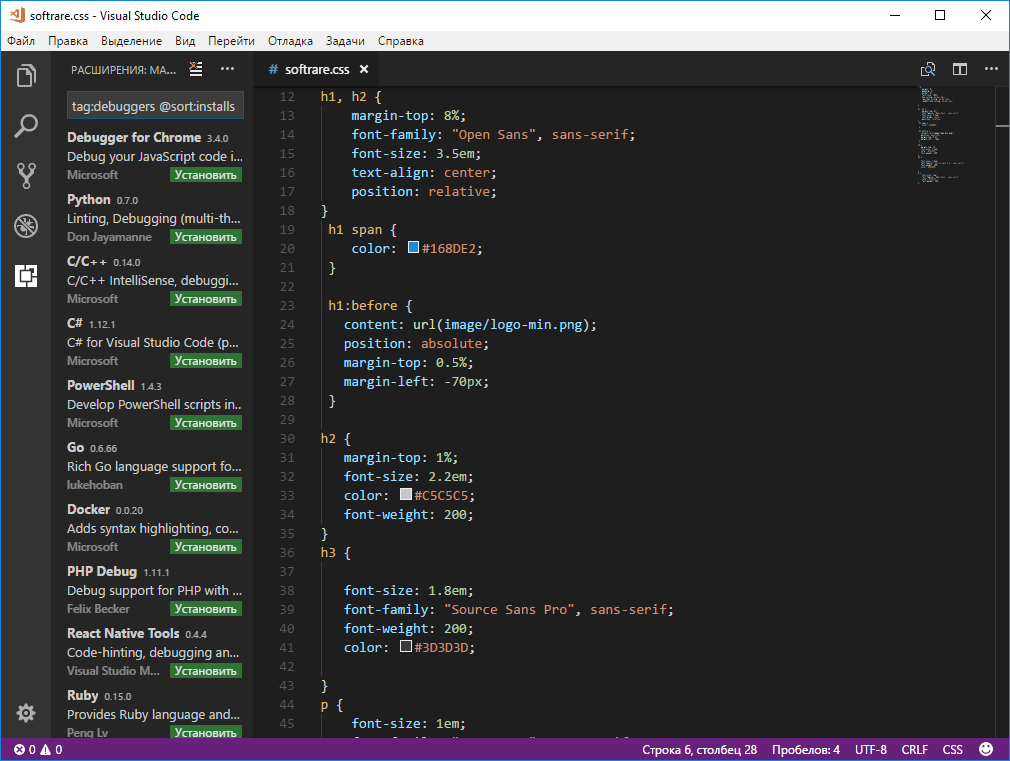Open editor more actions ellipsis

[991, 69]
